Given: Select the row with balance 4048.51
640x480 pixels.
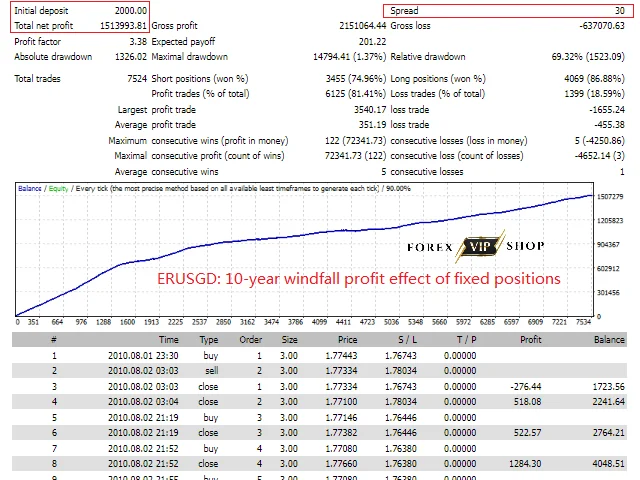Looking at the screenshot, I should 319,464.
